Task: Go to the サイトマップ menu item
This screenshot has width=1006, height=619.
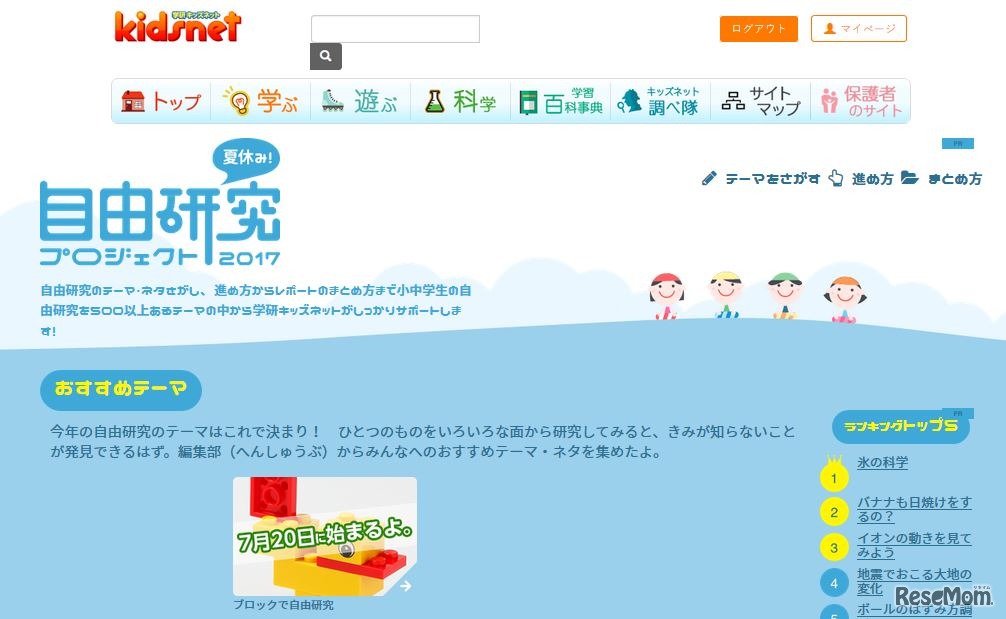Action: (761, 101)
